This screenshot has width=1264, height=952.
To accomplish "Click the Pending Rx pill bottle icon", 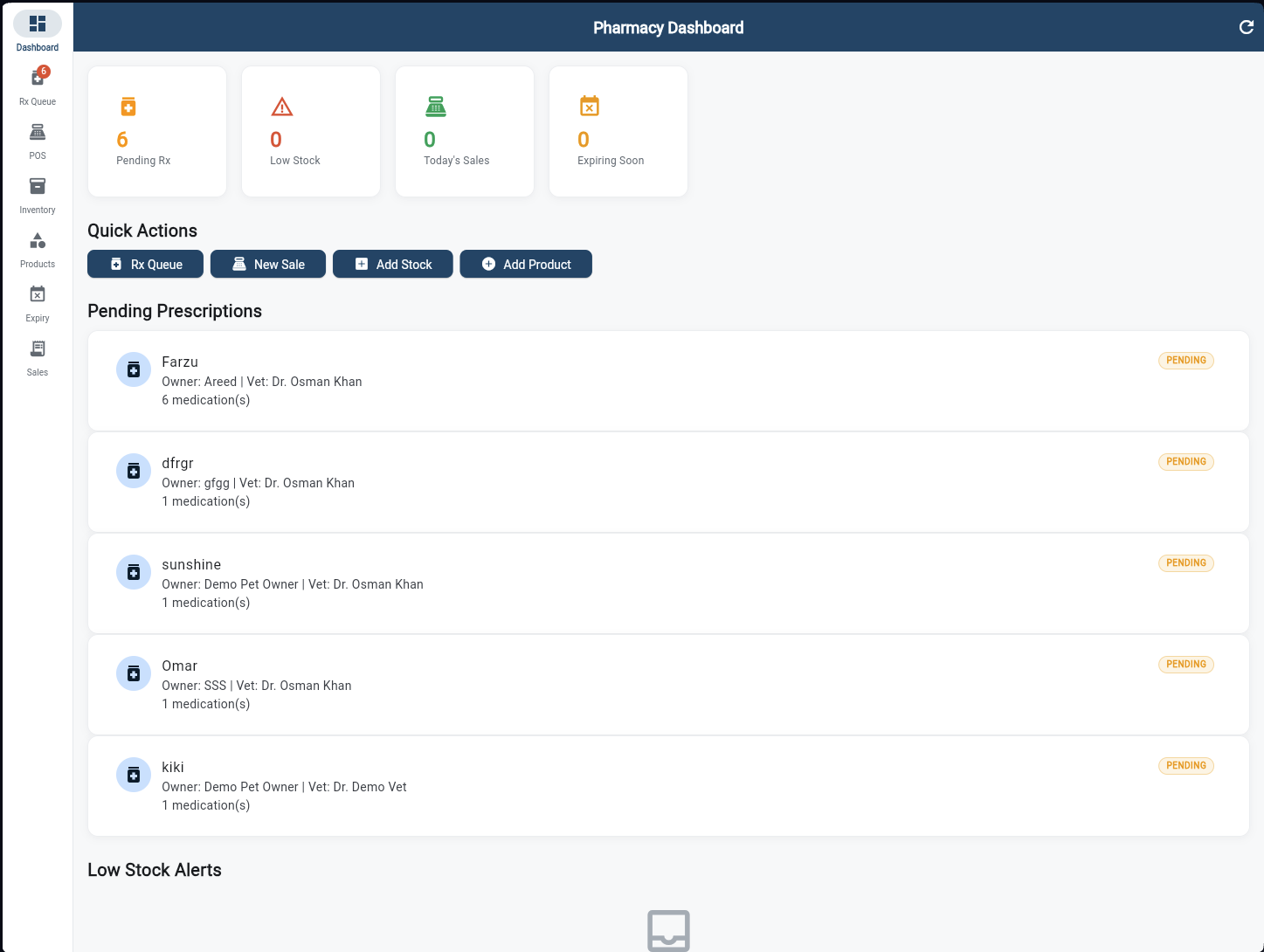I will point(128,107).
